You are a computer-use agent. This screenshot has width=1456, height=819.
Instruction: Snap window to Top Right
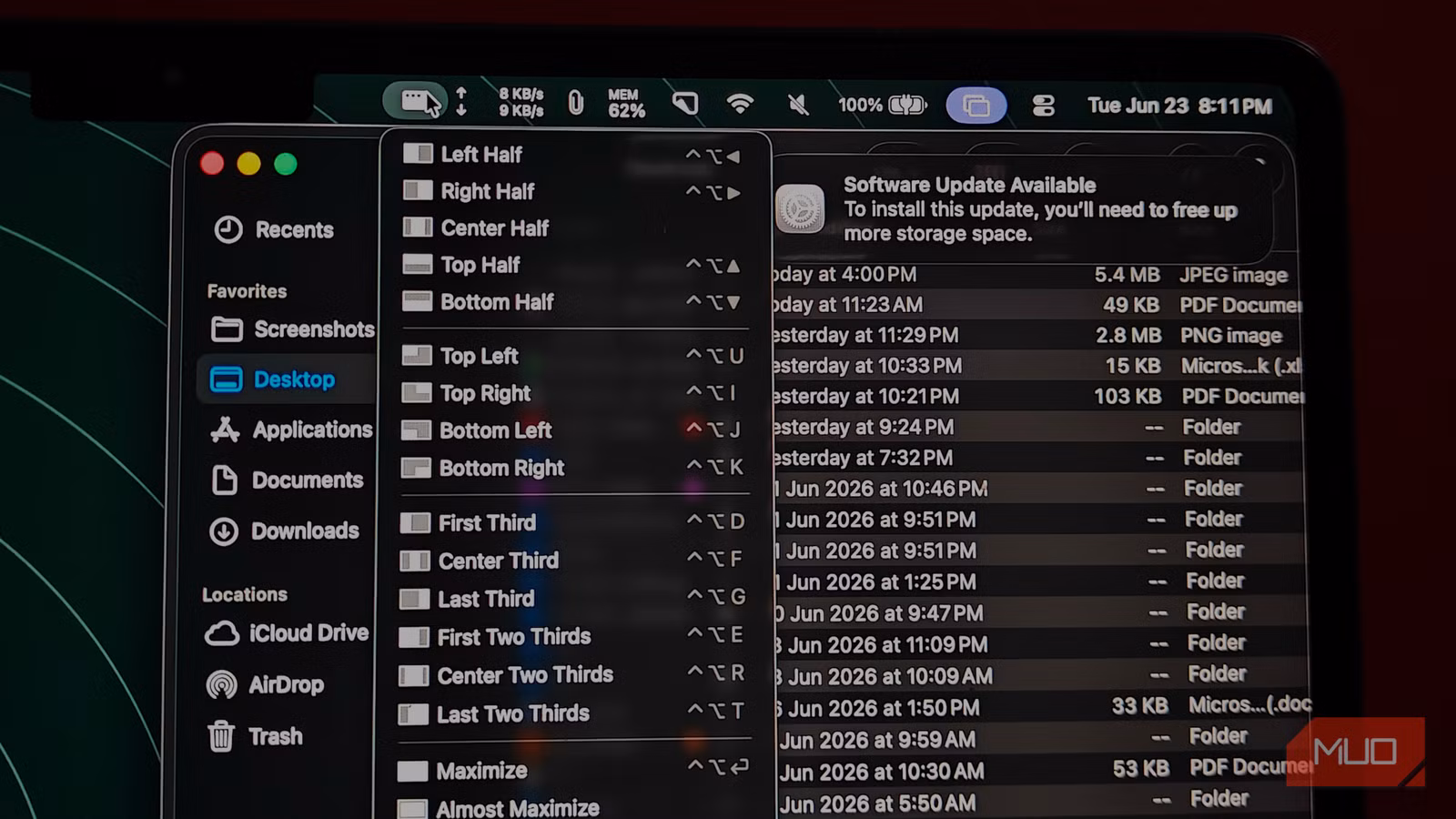pyautogui.click(x=575, y=393)
